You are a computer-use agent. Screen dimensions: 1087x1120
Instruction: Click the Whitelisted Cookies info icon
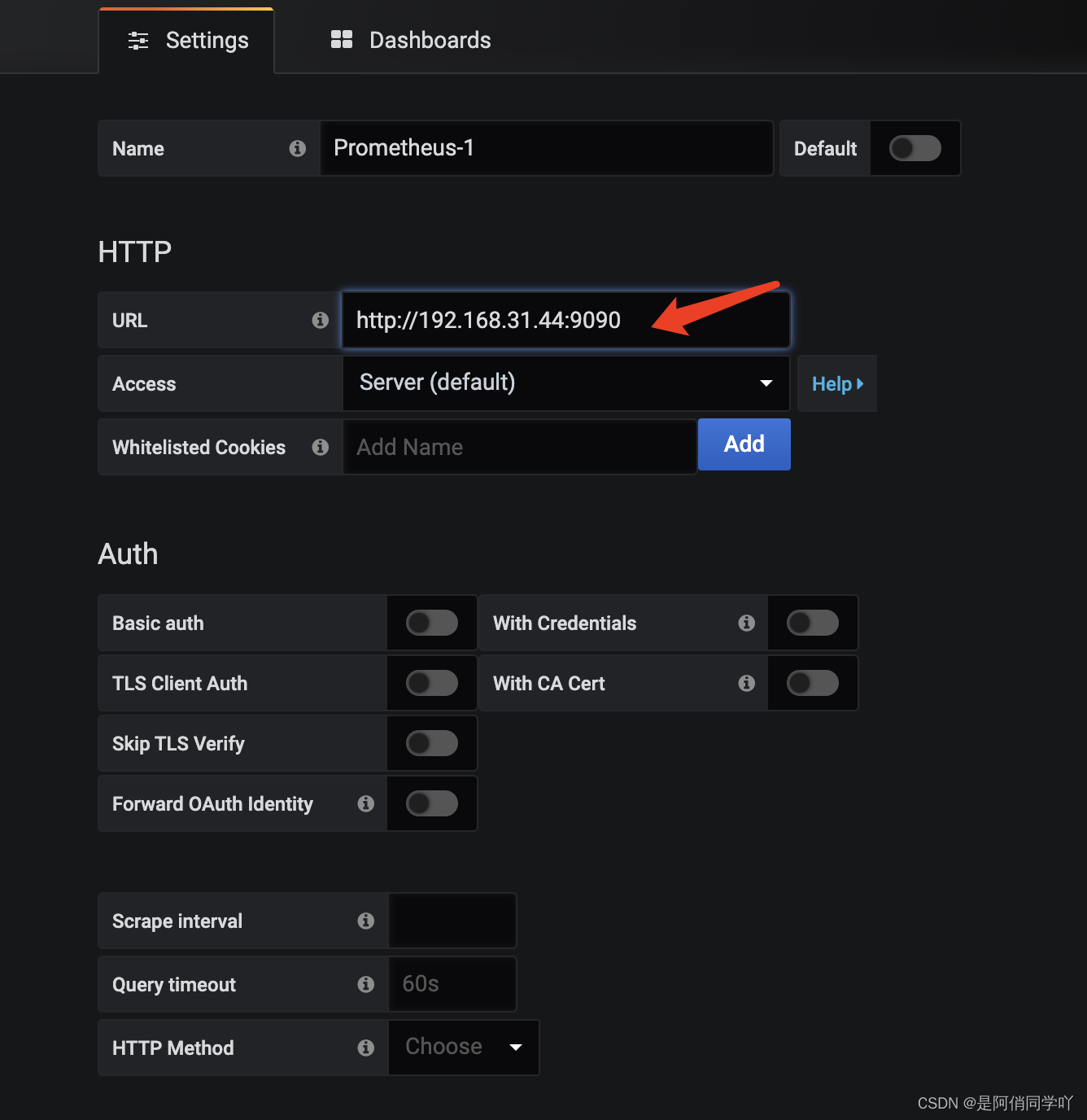(321, 447)
